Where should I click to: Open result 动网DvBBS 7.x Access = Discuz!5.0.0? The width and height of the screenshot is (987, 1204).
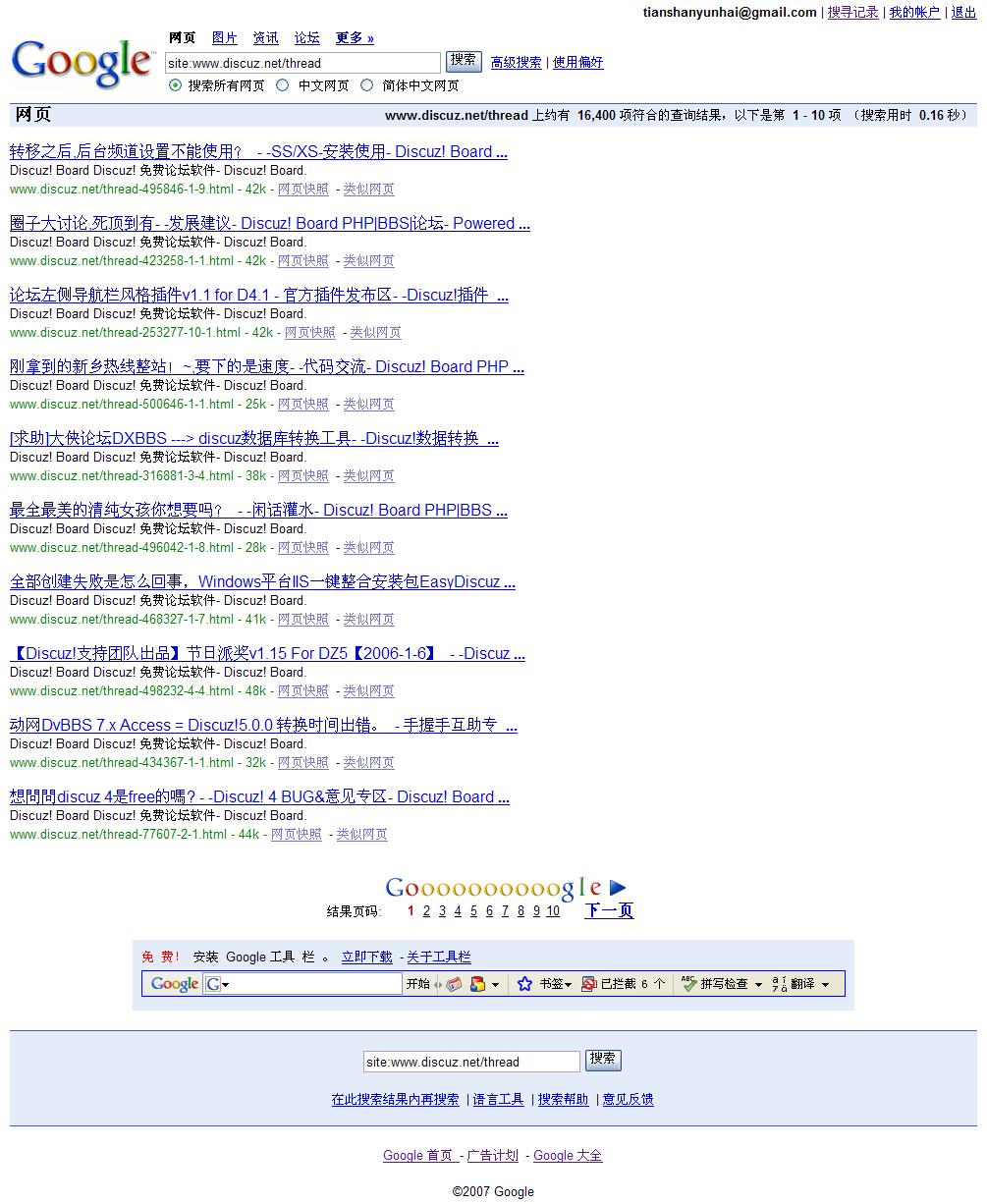pyautogui.click(x=263, y=726)
